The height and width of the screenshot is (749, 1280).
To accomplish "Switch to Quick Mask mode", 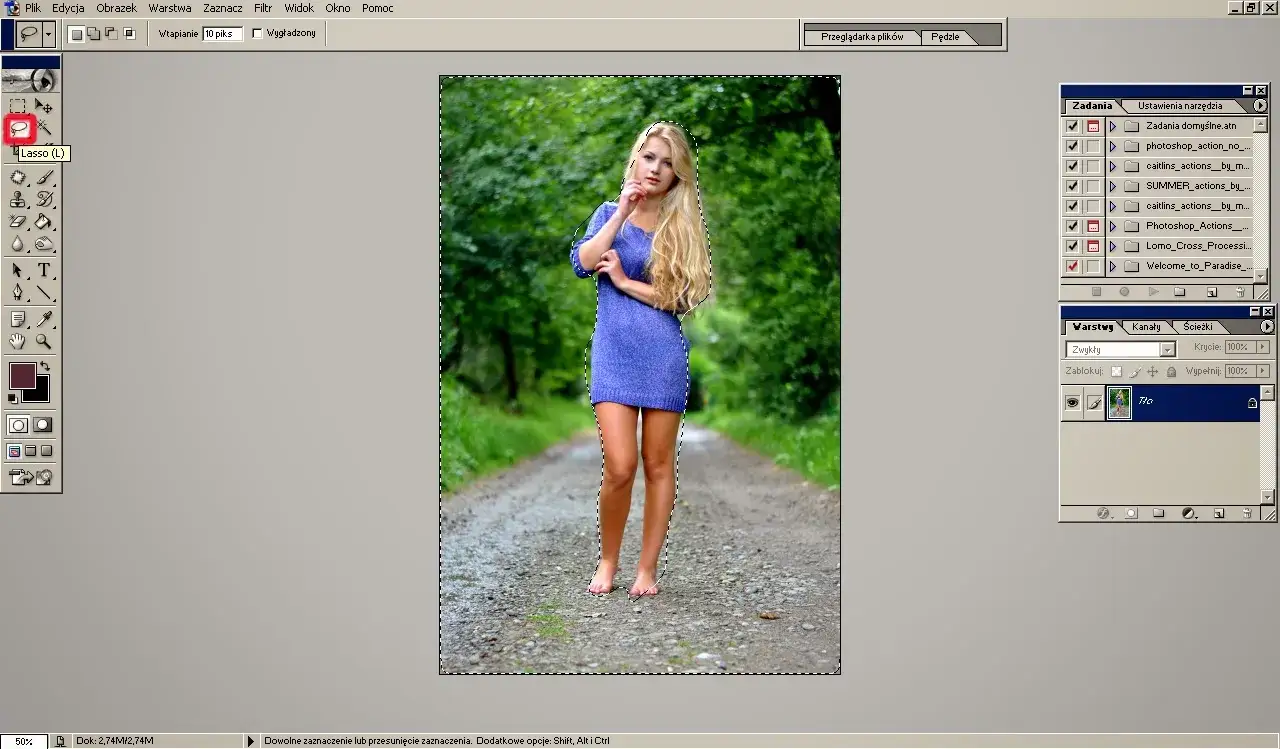I will click(42, 425).
